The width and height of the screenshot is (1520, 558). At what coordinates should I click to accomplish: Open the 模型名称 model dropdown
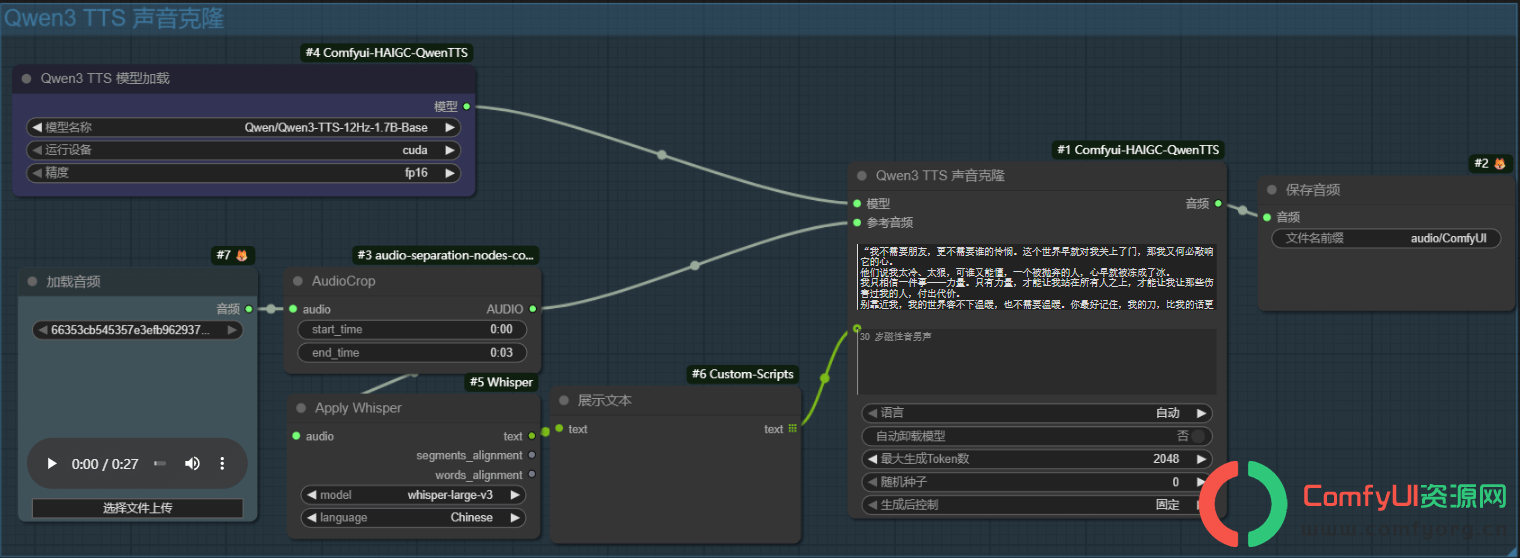(243, 127)
